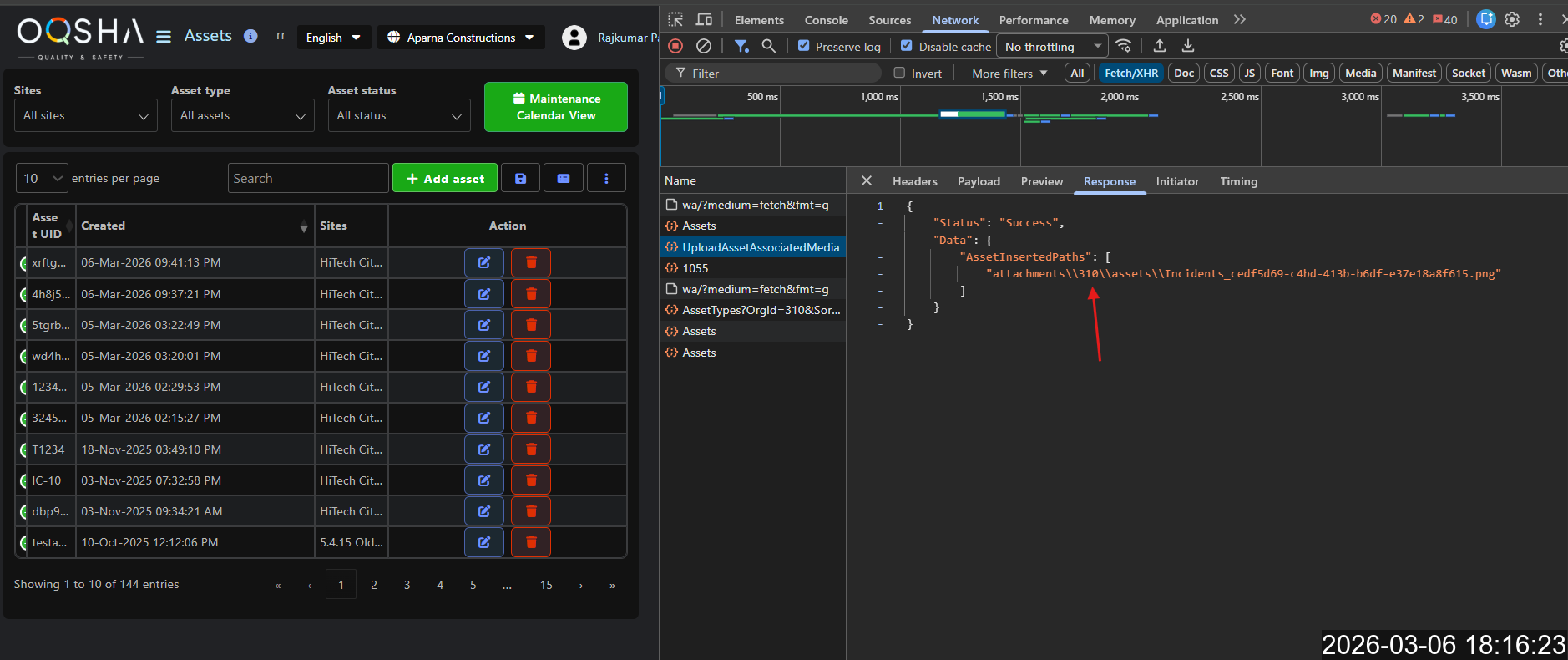Screen dimensions: 1568x660
Task: Open the English language dropdown
Action: 333,38
